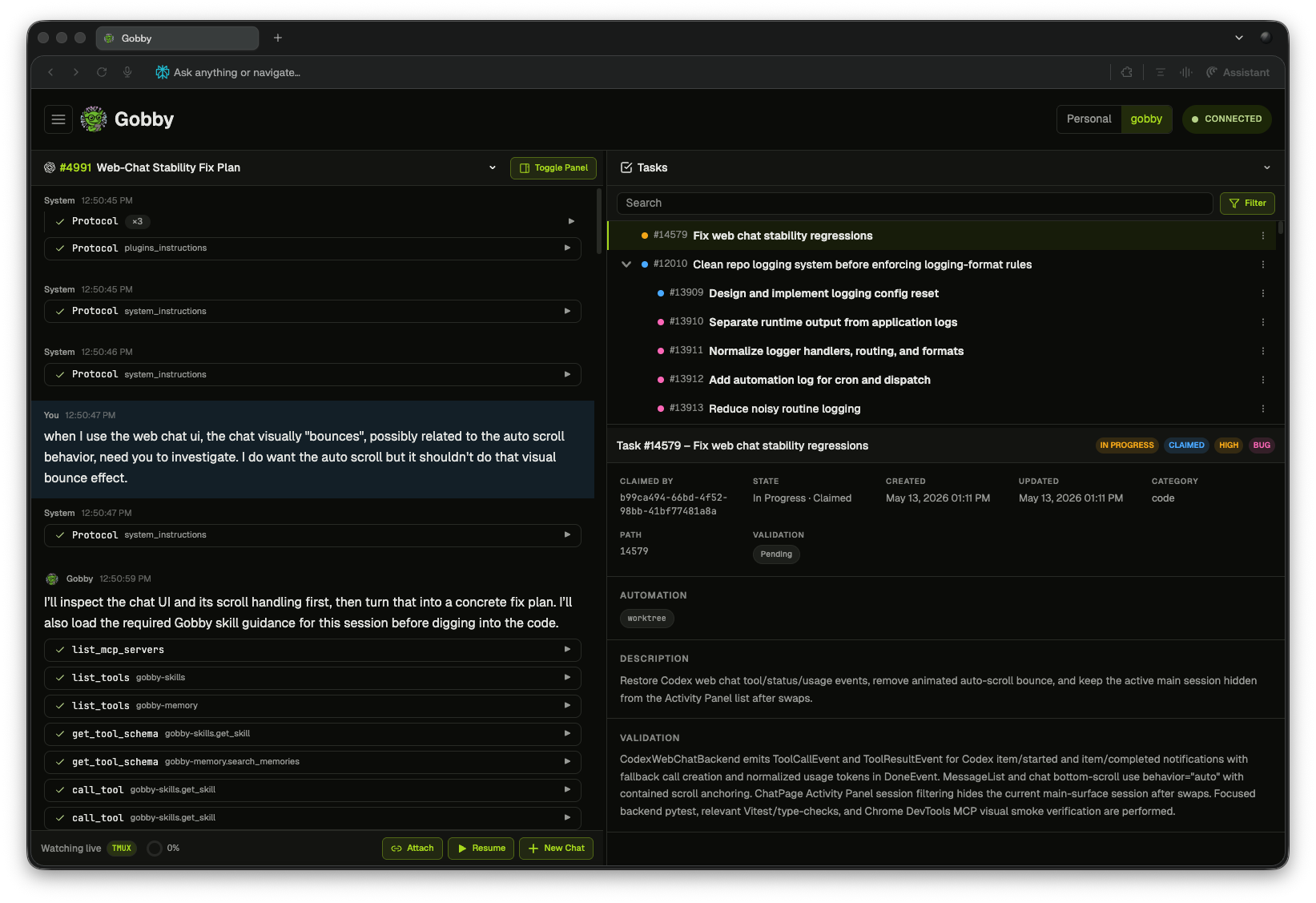Expand the Protocol ×3 row

(x=312, y=221)
